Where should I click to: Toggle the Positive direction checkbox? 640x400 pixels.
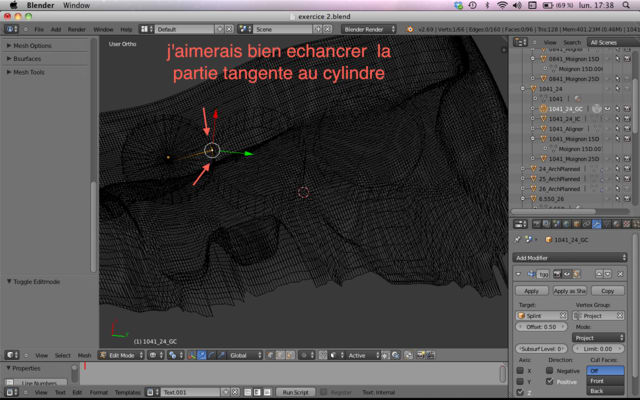tap(551, 381)
